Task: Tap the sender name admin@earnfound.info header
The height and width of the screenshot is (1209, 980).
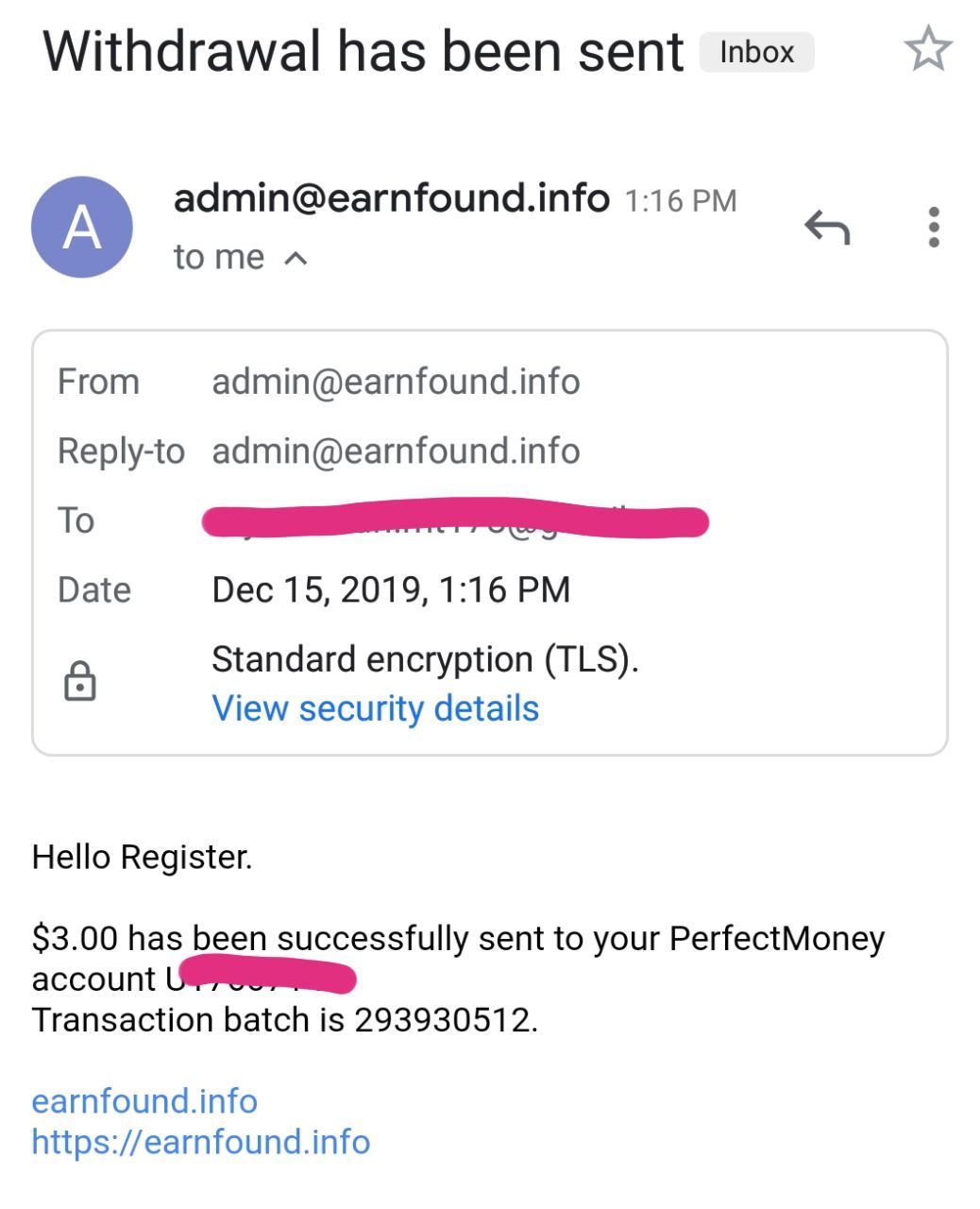Action: pos(391,198)
